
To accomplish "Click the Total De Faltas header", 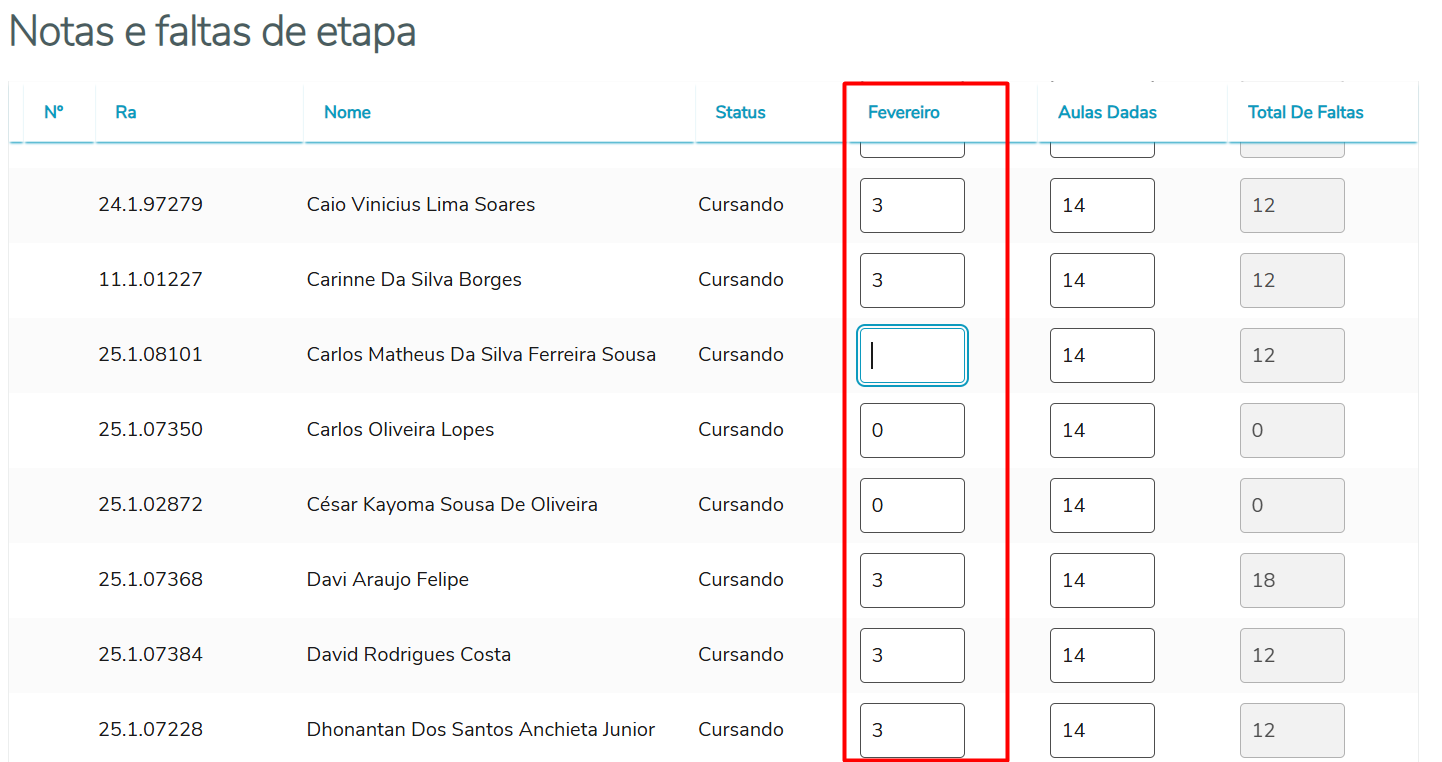I will click(1305, 112).
